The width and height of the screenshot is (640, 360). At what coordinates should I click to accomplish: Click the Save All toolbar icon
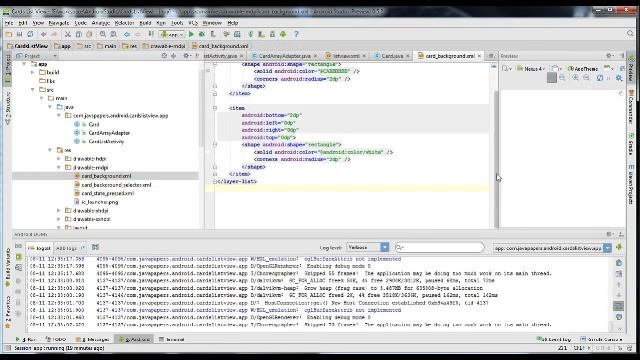(19, 34)
